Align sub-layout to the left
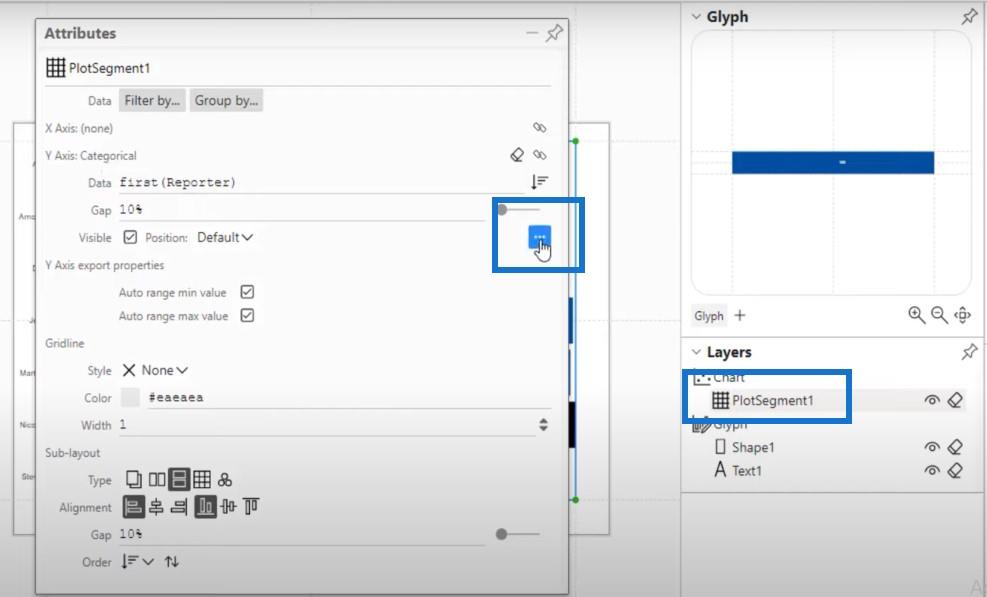This screenshot has height=597, width=987. (x=133, y=506)
